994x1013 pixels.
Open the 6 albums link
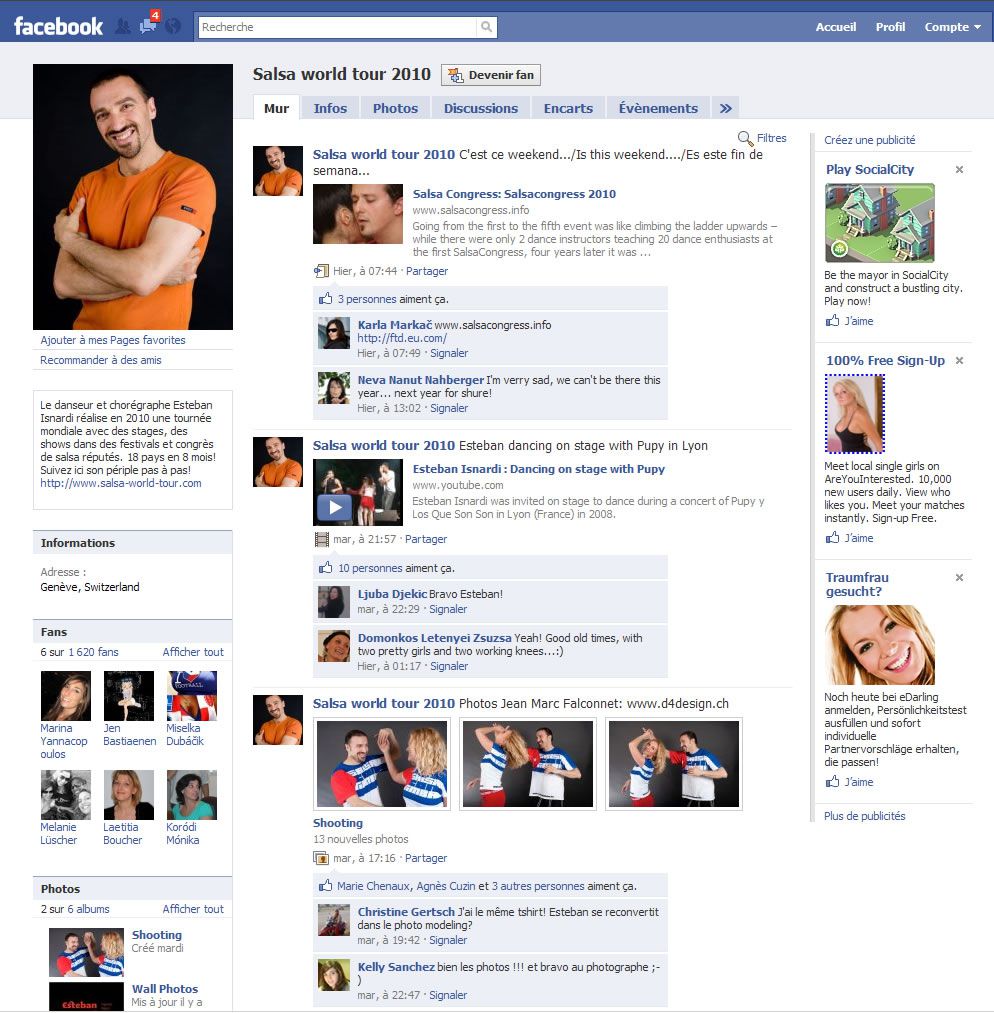pyautogui.click(x=88, y=909)
